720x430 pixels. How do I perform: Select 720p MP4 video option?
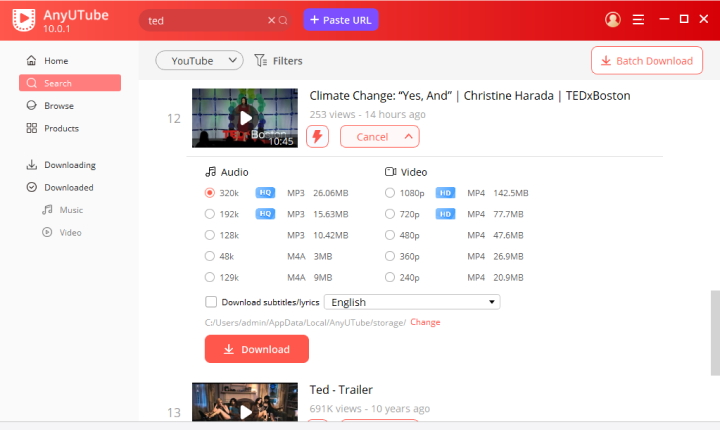[x=390, y=214]
